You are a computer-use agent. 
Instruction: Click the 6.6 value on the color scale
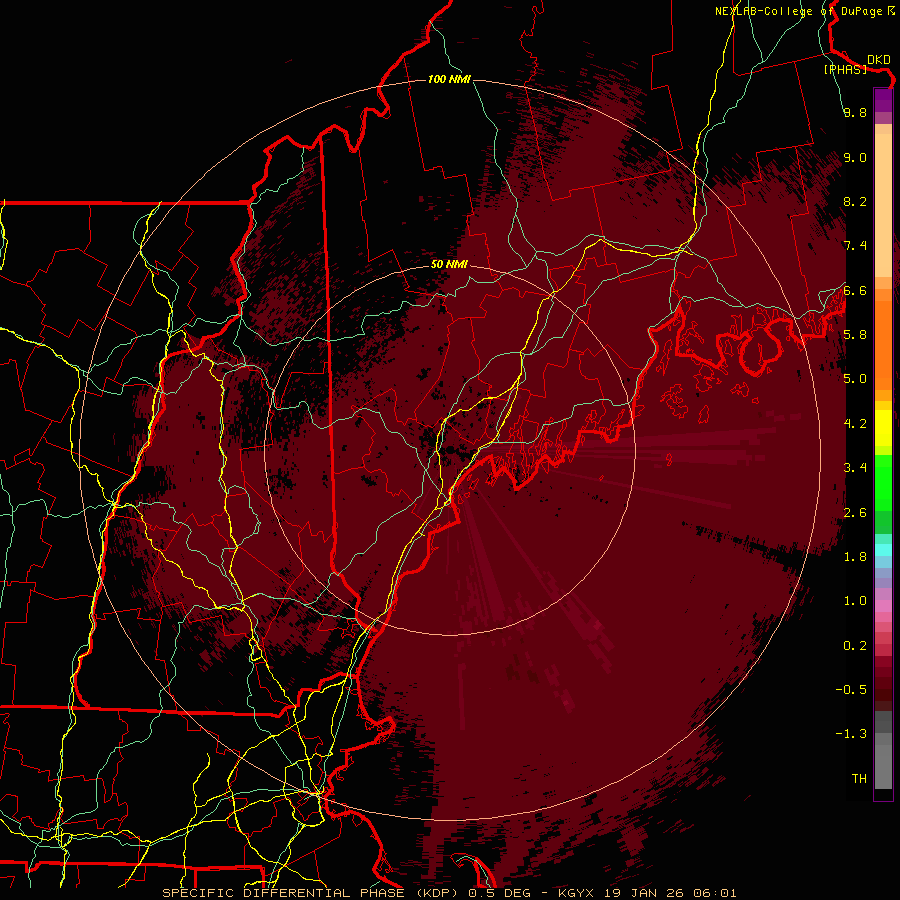point(855,290)
